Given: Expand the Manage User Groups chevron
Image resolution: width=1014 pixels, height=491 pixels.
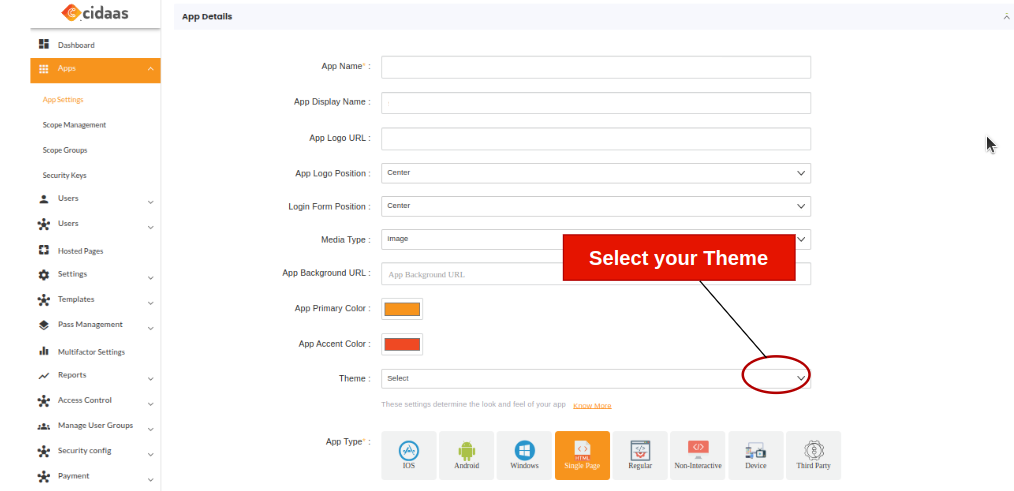Looking at the screenshot, I should 151,429.
